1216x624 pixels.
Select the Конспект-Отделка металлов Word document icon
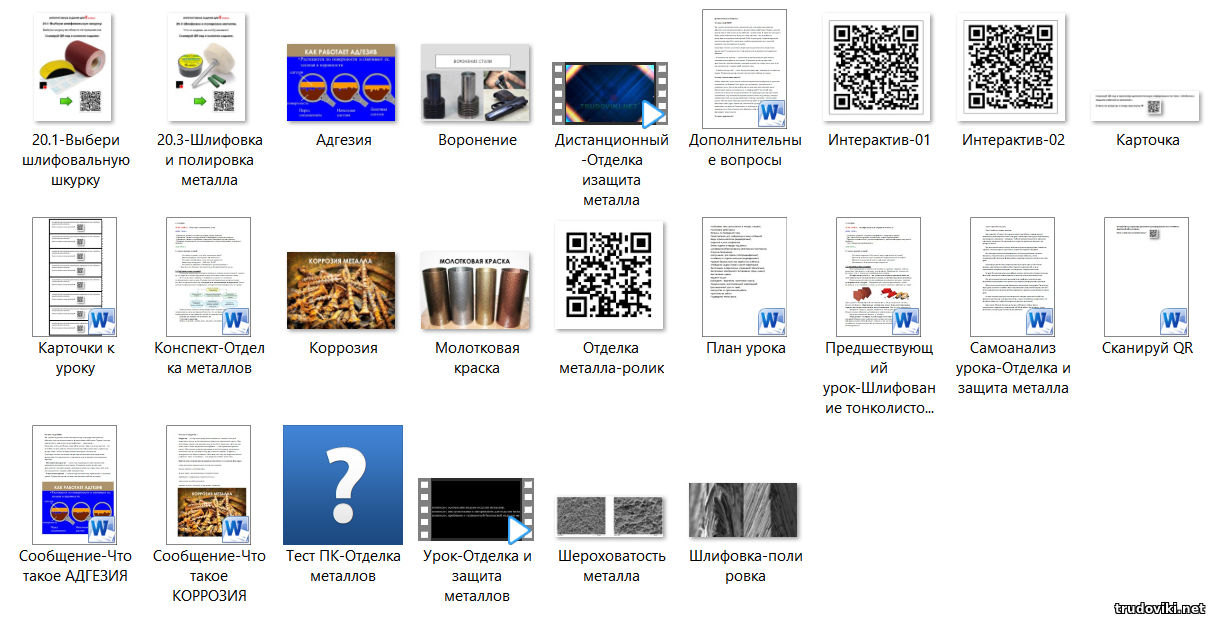tap(209, 277)
